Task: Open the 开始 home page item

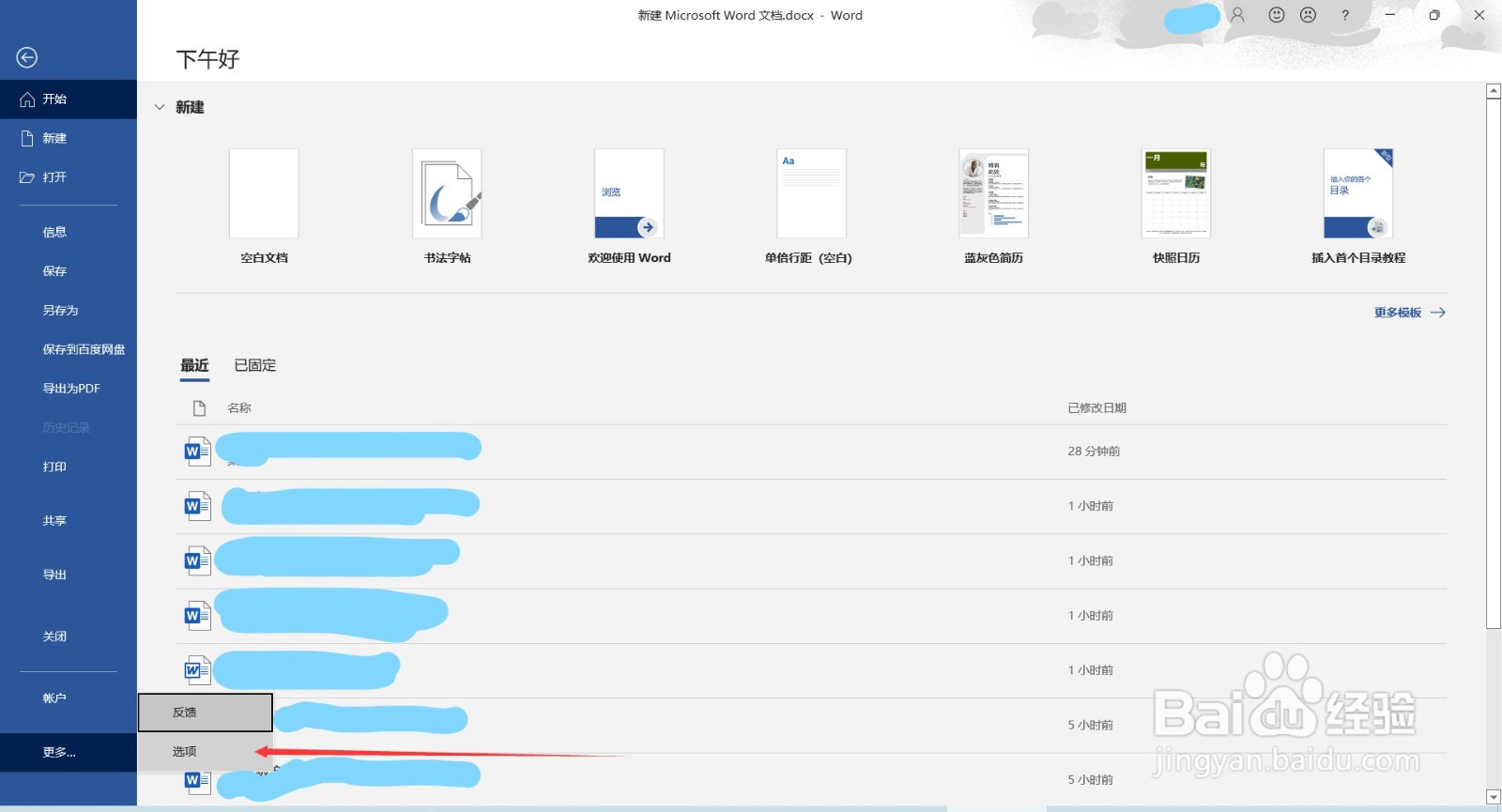Action: [69, 99]
